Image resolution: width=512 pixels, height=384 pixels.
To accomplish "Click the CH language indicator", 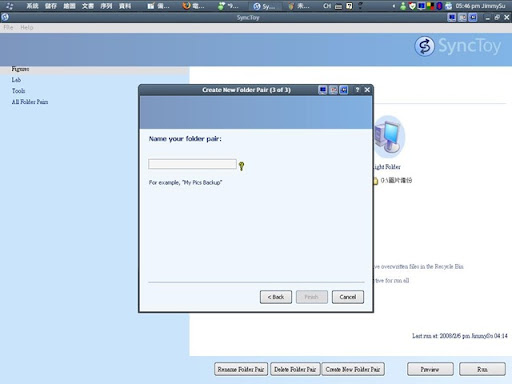I will 327,6.
